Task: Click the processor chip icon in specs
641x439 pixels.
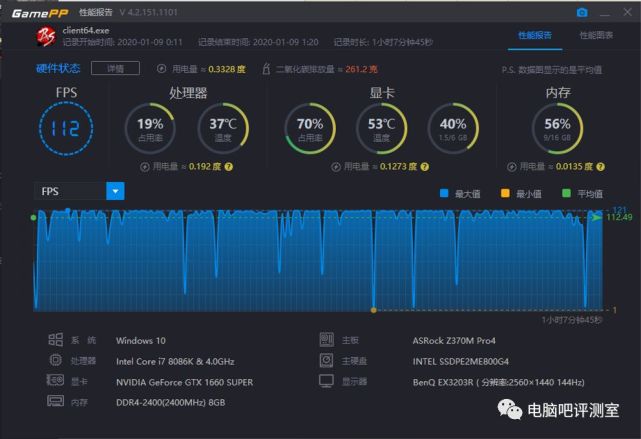Action: [x=56, y=360]
